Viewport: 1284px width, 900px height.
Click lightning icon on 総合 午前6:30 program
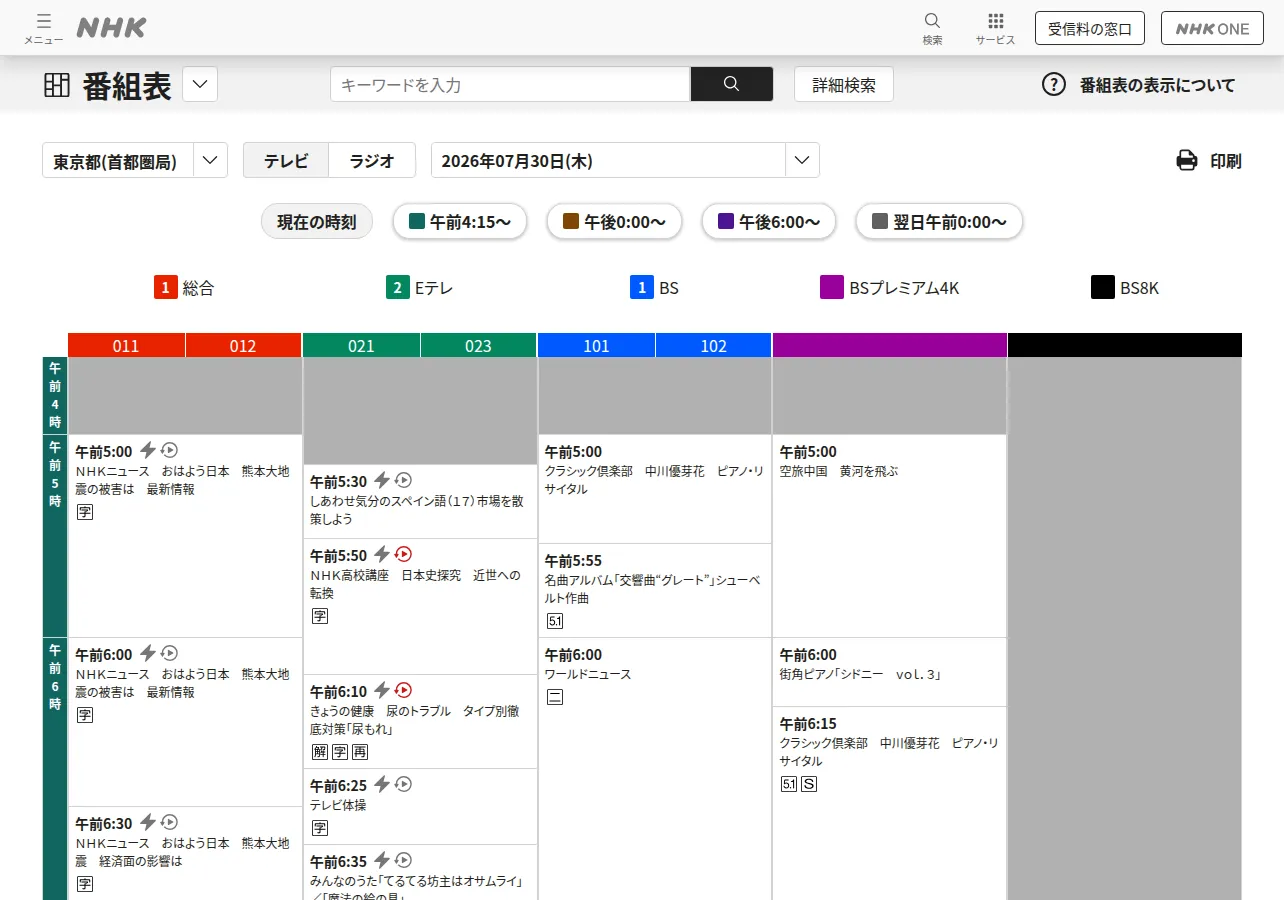coord(148,822)
